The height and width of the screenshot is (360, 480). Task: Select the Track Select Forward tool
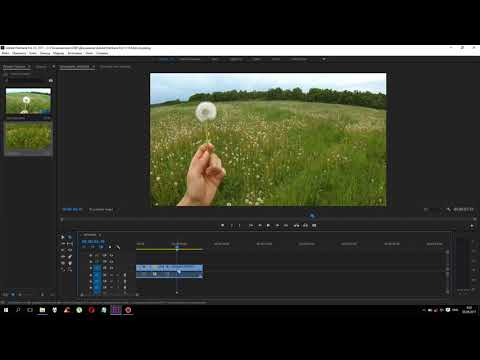pos(70,237)
